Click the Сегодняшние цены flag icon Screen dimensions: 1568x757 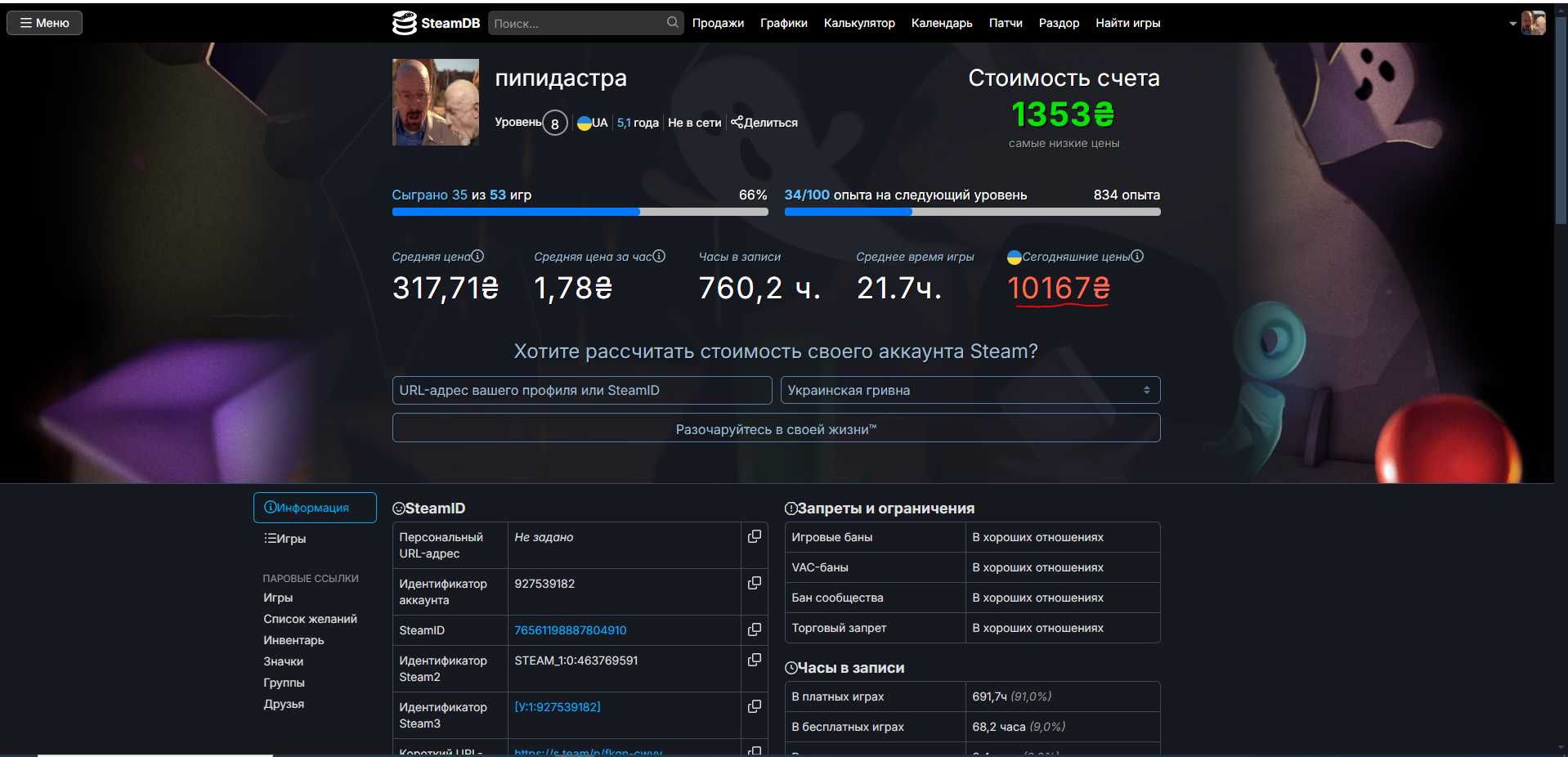click(x=1015, y=257)
